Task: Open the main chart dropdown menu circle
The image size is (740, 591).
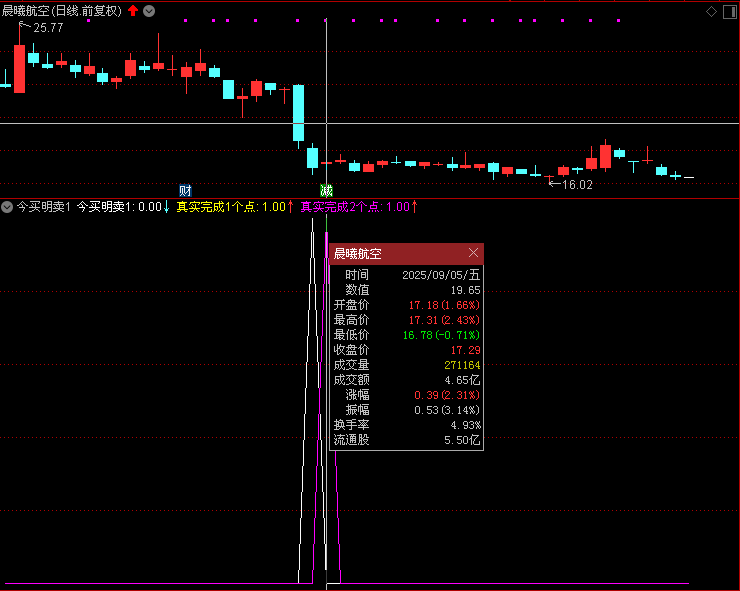Action: [149, 11]
